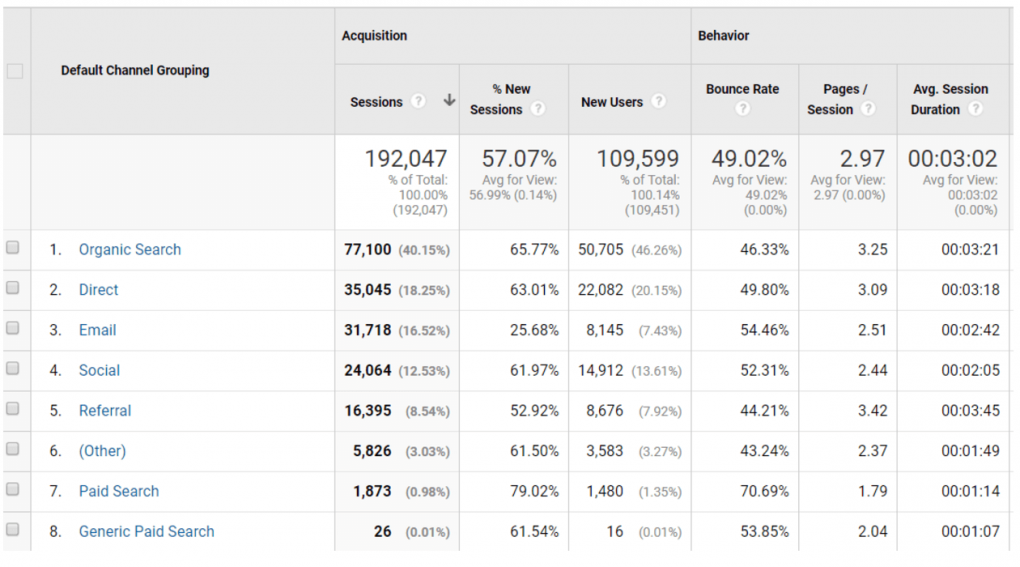
Task: Tick the Paid Search row checkbox
Action: coord(13,490)
